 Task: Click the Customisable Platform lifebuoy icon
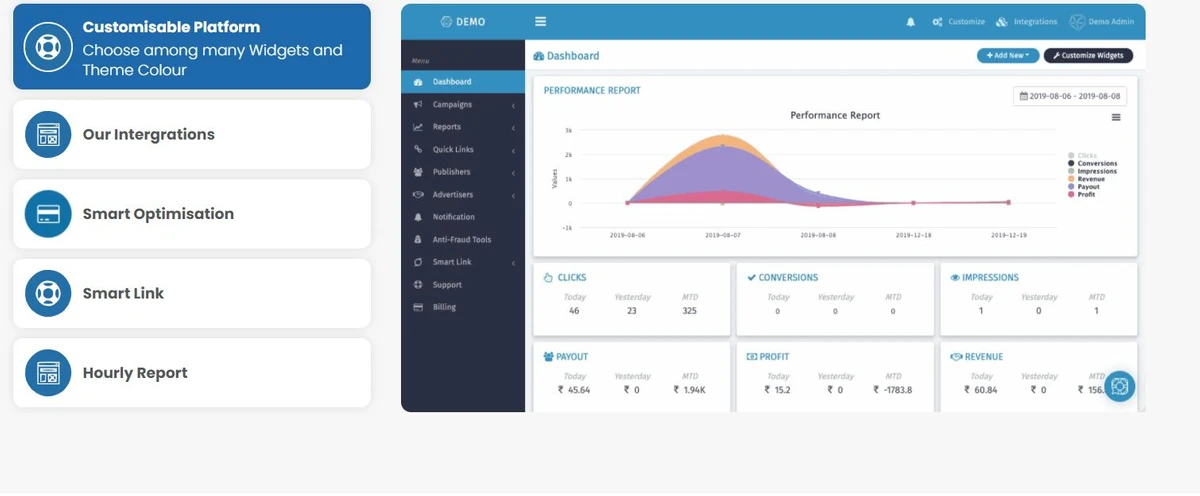tap(48, 47)
